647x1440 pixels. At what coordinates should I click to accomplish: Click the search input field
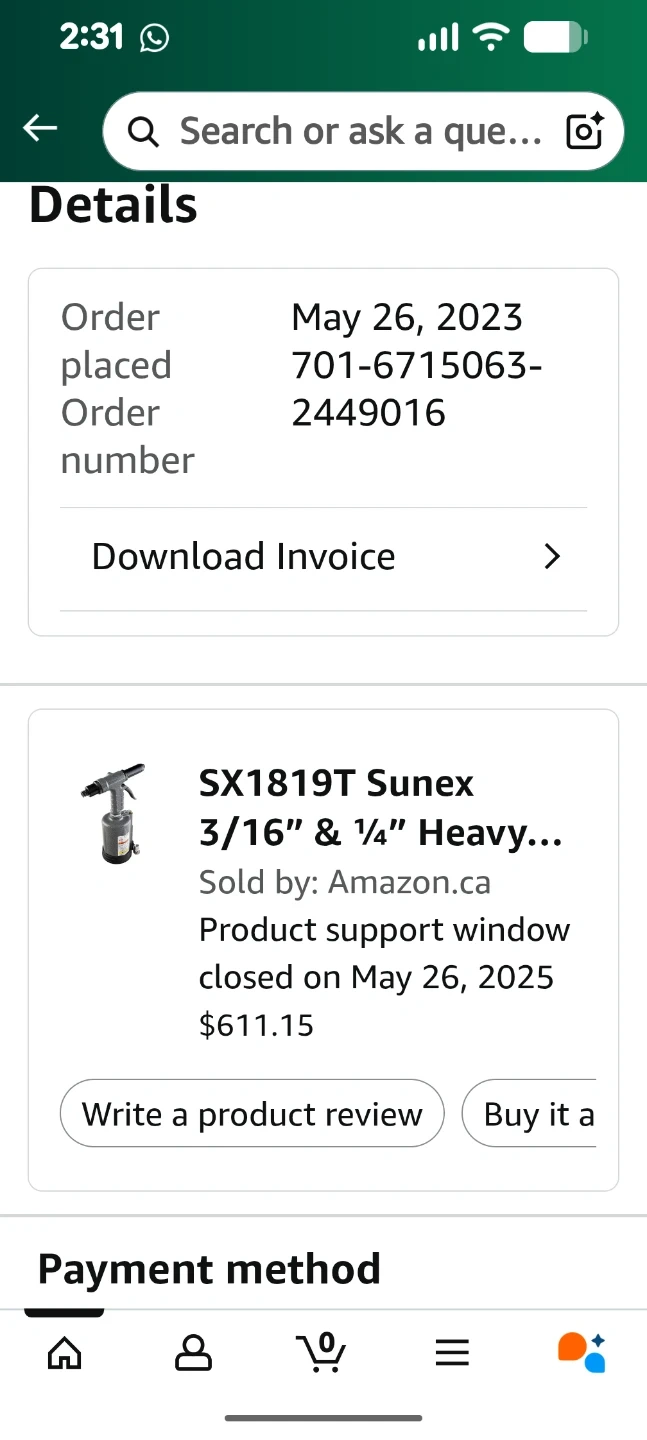360,132
